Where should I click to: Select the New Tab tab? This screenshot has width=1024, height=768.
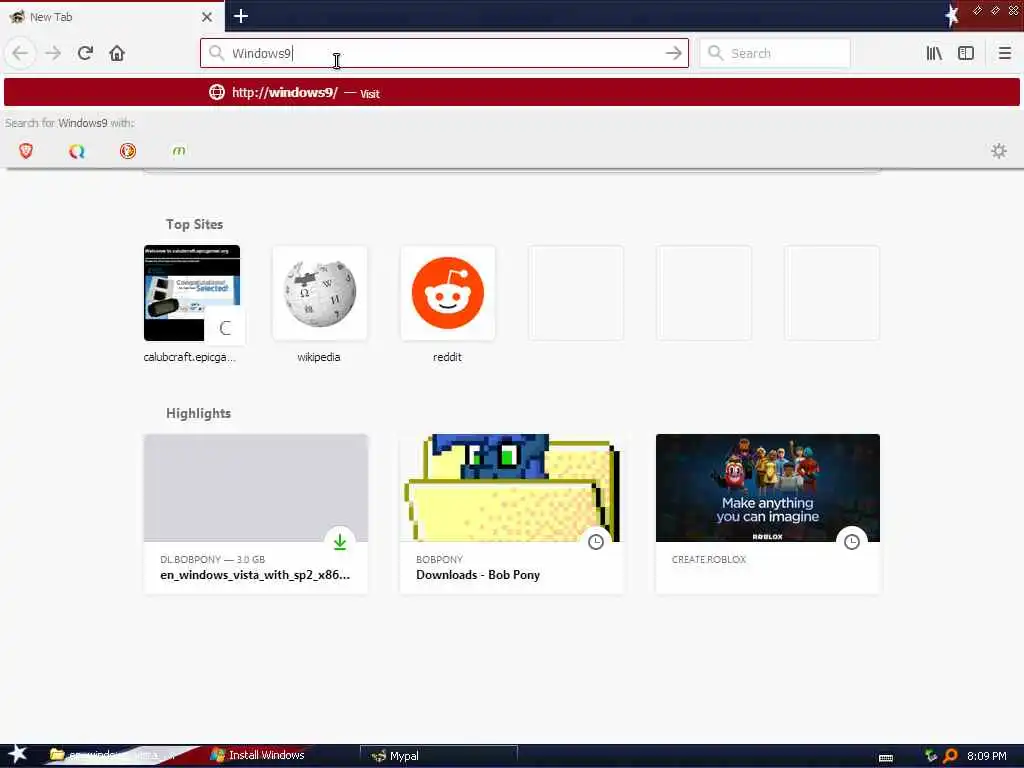click(112, 17)
